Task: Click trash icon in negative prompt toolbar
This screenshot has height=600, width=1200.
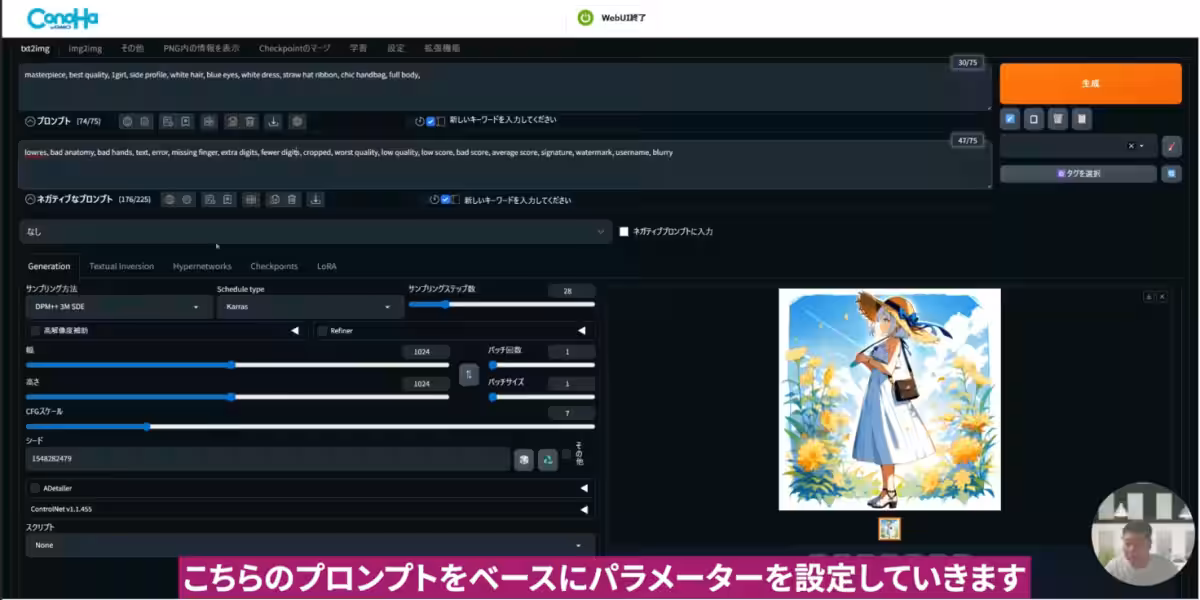Action: 292,200
